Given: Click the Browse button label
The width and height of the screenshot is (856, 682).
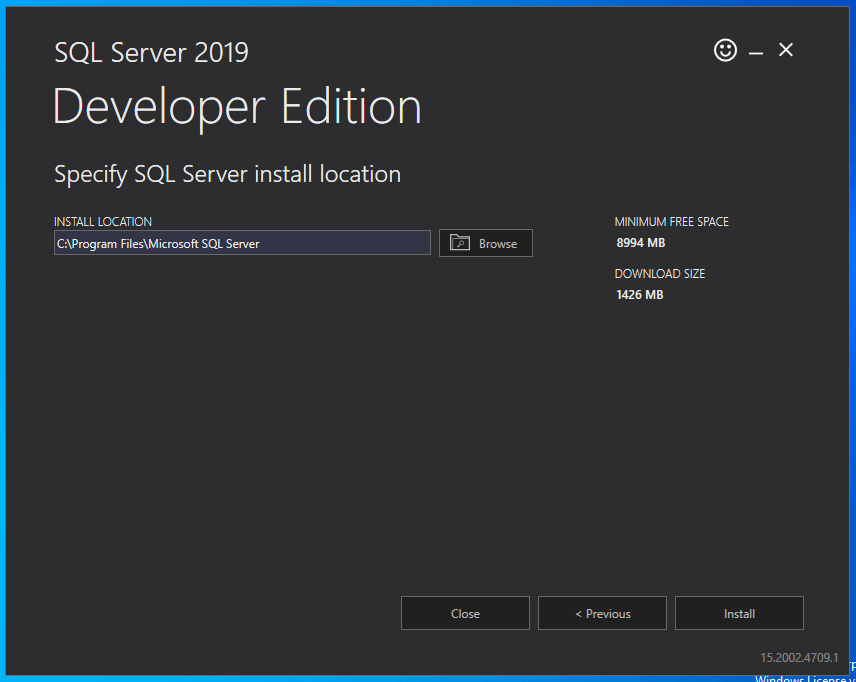Looking at the screenshot, I should 498,244.
